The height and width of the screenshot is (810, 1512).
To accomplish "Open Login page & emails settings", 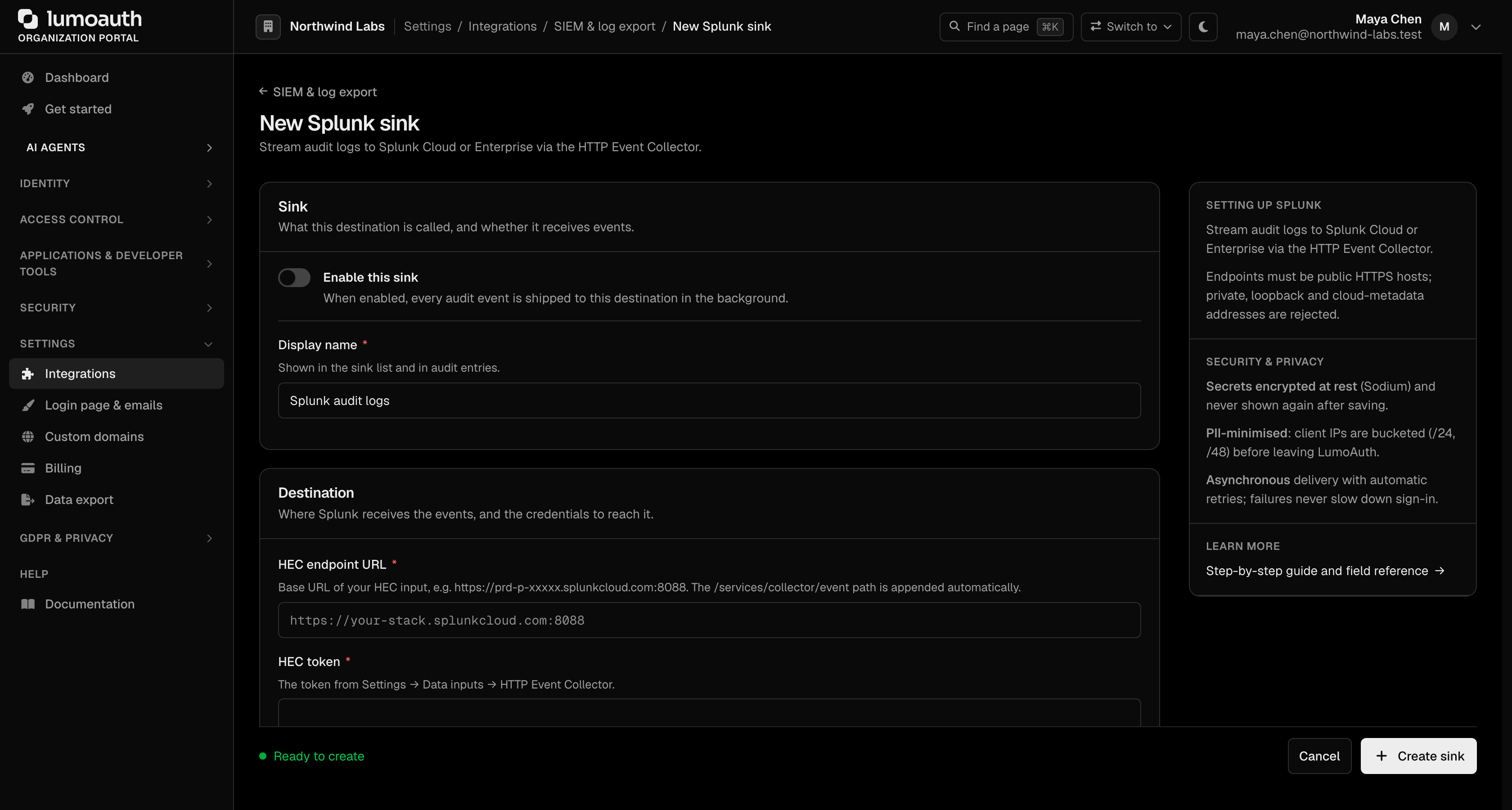I will point(116,405).
